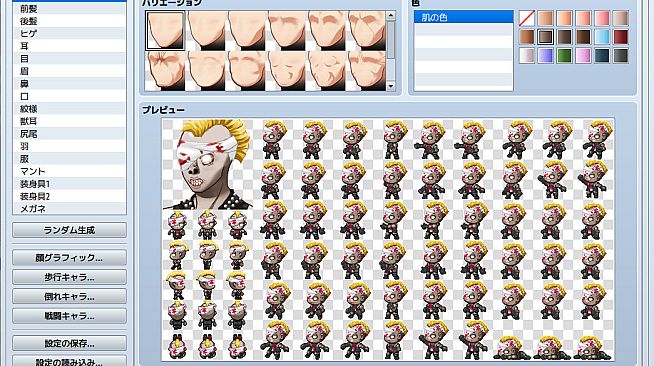Open 歩行キャラ... export dialog

(69, 277)
